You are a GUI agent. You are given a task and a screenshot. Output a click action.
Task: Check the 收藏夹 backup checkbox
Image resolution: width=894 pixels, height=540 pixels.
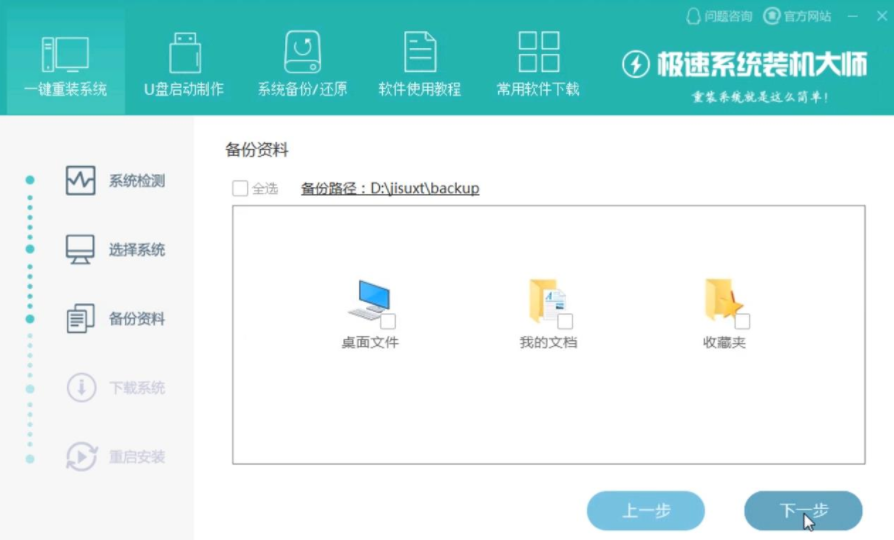tap(742, 321)
